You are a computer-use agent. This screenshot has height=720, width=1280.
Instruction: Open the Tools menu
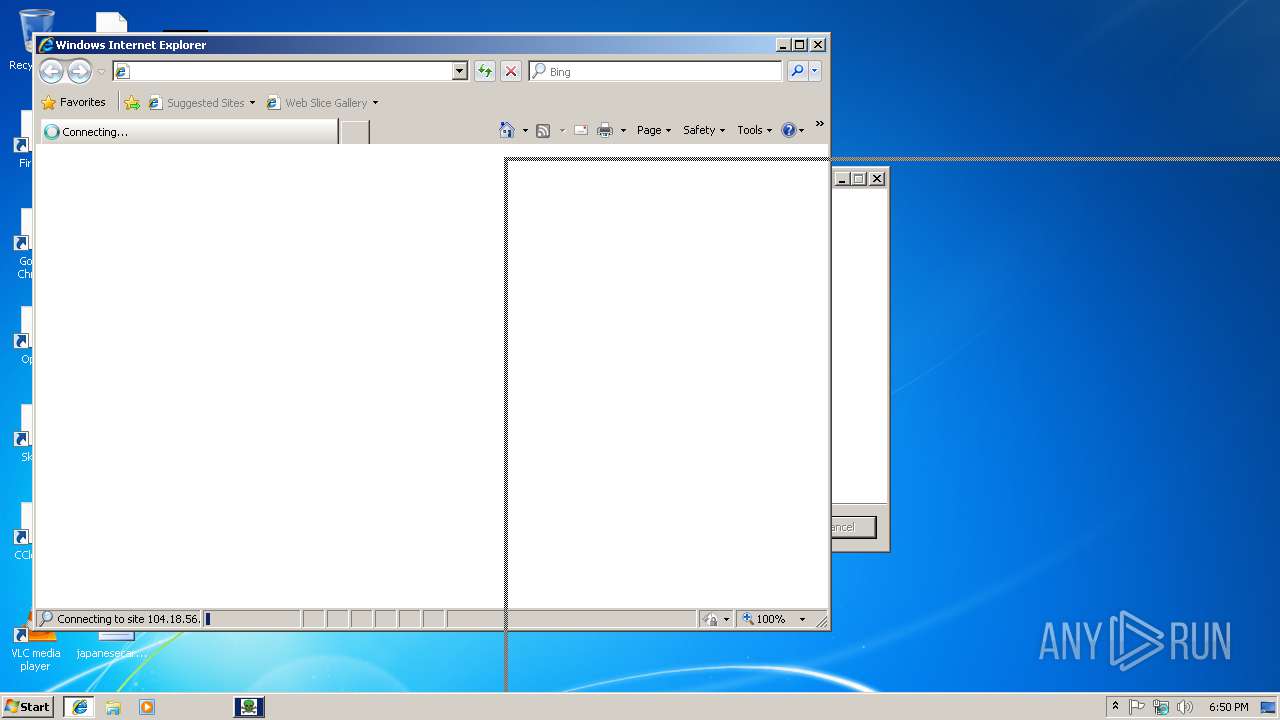(x=755, y=130)
